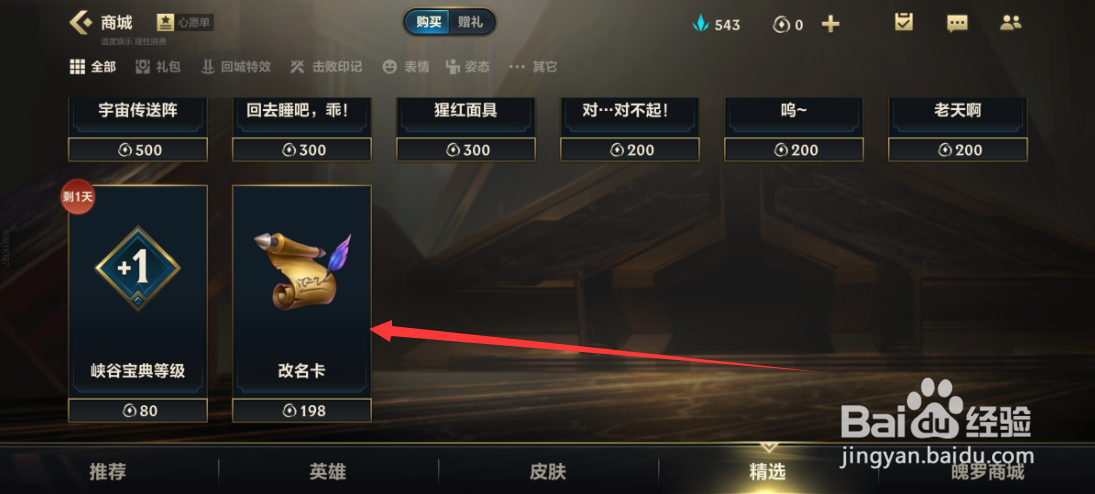Open the task checklist icon
This screenshot has width=1095, height=494.
[x=904, y=22]
